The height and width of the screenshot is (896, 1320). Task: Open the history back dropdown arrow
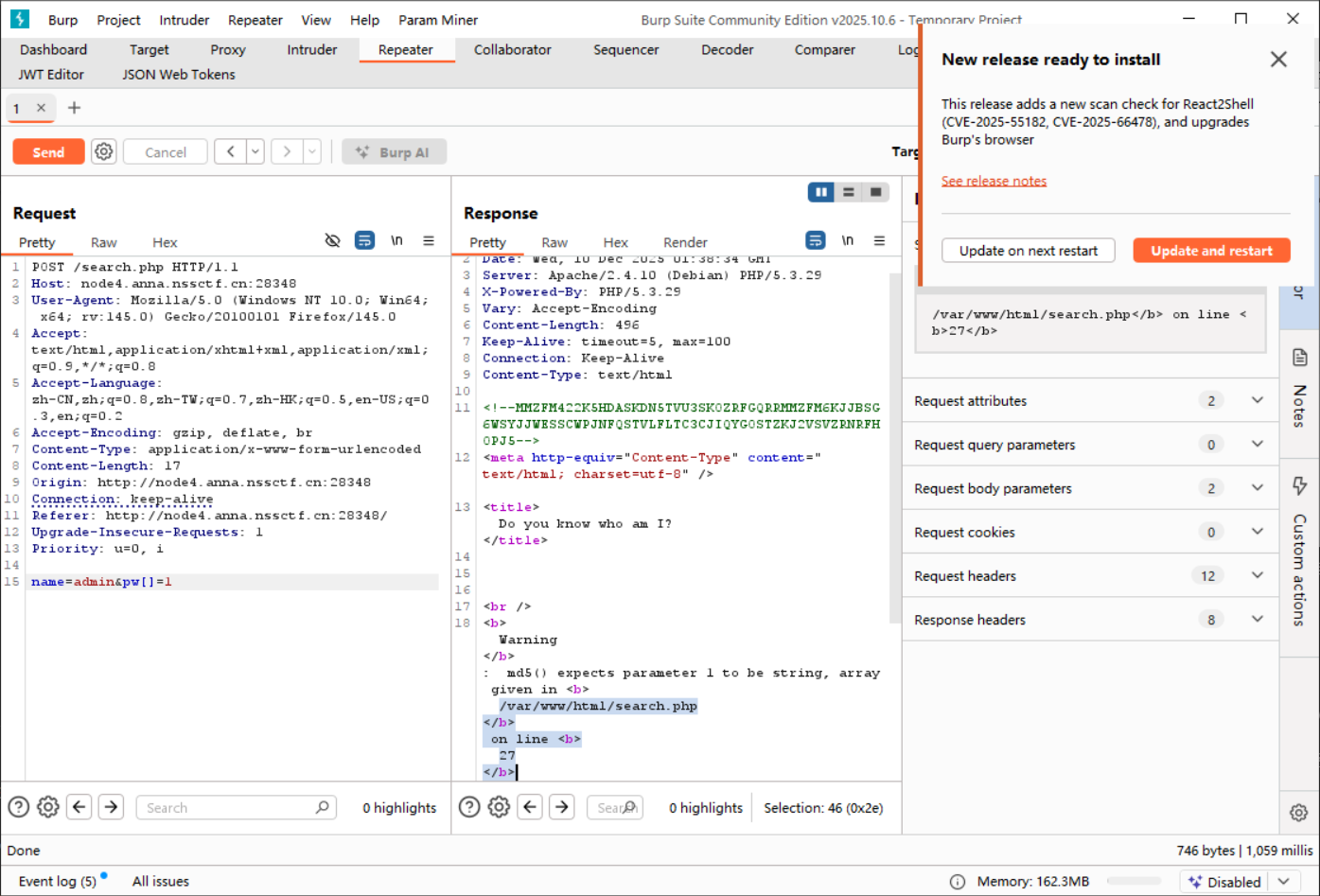click(x=255, y=151)
